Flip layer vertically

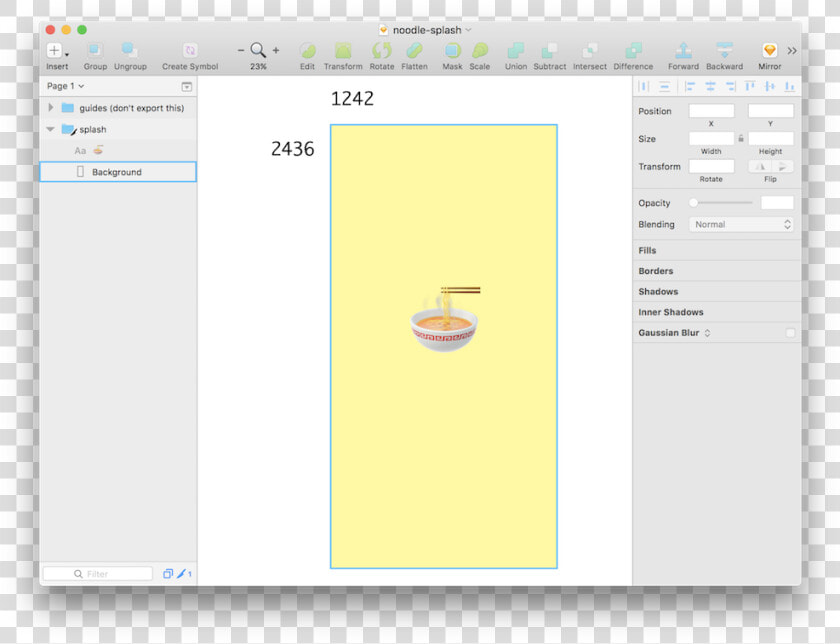click(782, 167)
